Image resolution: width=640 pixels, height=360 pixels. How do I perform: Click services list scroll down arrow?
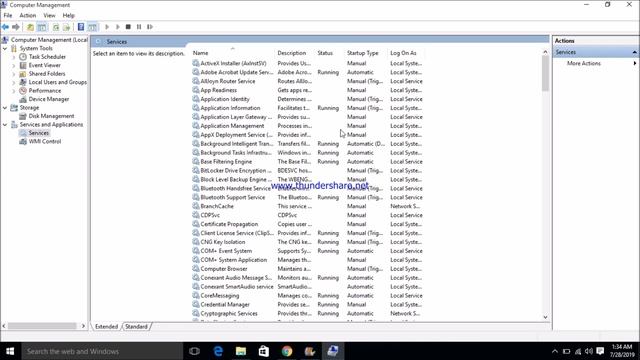545,317
